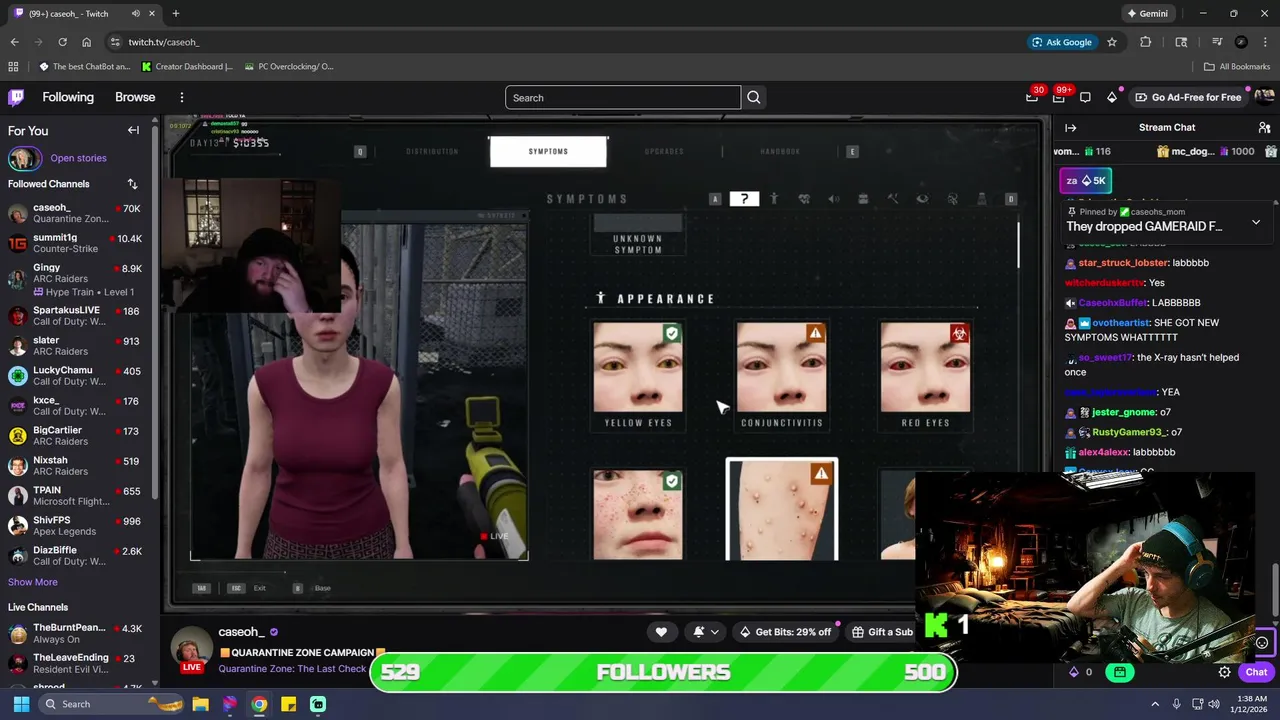Switch to the Handbook game tab

[x=780, y=152]
